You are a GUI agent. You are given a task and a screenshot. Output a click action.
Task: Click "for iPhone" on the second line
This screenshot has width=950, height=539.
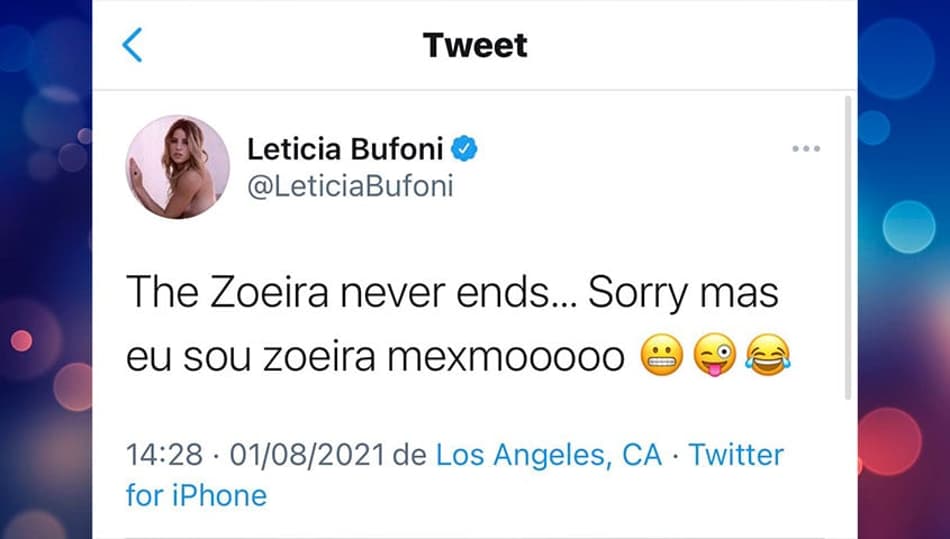tap(196, 495)
